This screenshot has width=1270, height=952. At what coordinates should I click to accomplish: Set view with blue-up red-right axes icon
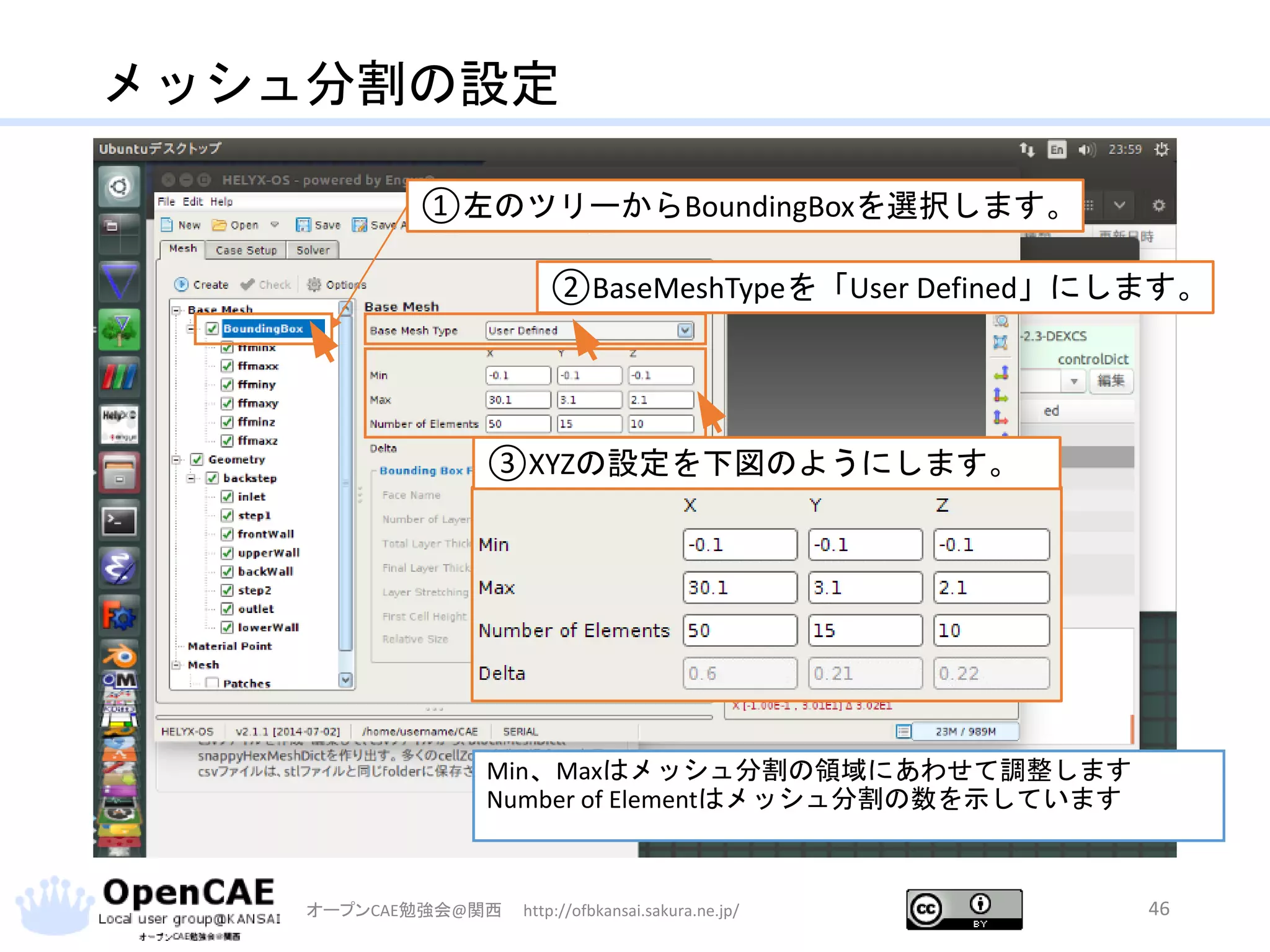[1001, 417]
